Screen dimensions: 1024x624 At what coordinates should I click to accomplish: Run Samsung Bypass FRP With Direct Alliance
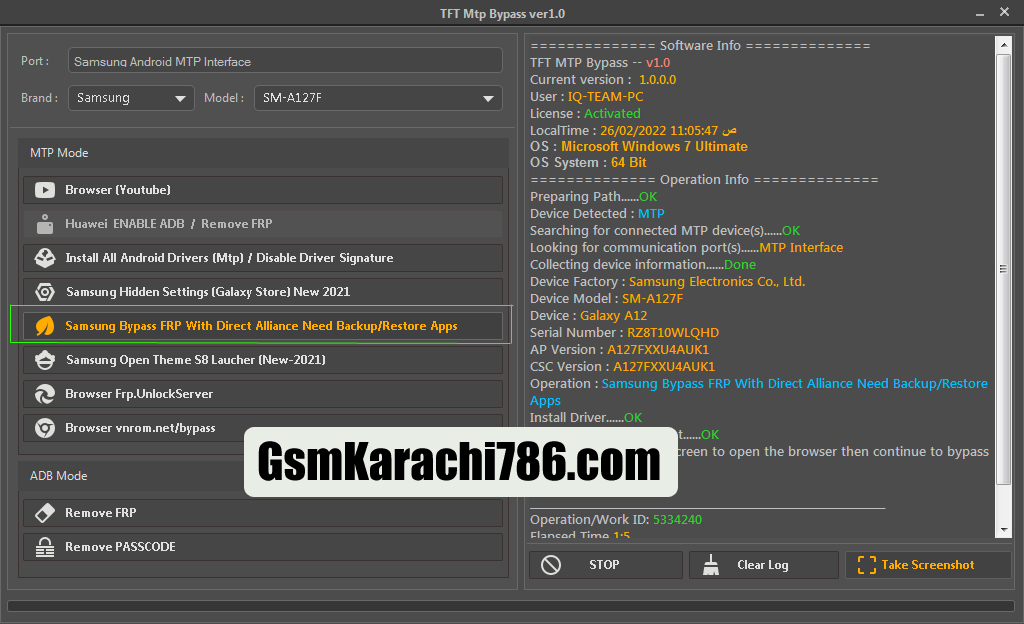tap(263, 326)
